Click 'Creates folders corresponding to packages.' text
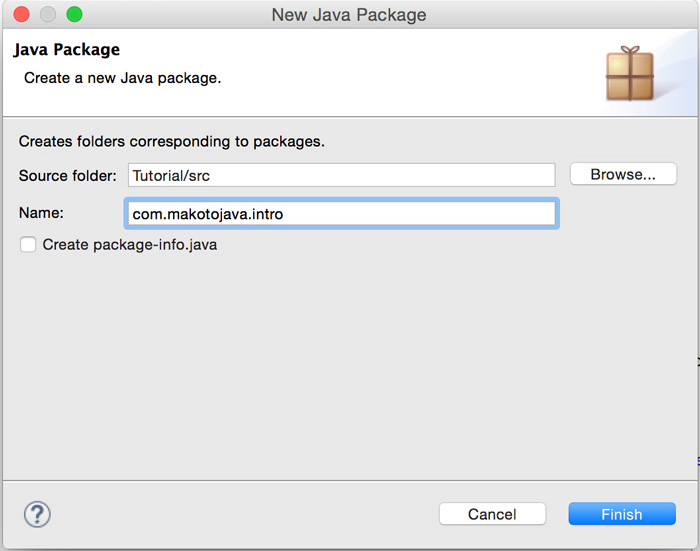The height and width of the screenshot is (551, 700). pos(172,141)
